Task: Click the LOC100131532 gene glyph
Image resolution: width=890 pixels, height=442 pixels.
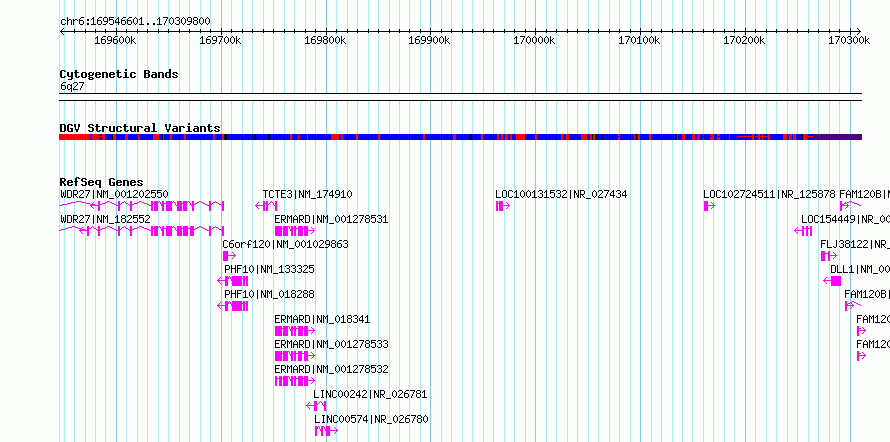Action: tap(502, 206)
